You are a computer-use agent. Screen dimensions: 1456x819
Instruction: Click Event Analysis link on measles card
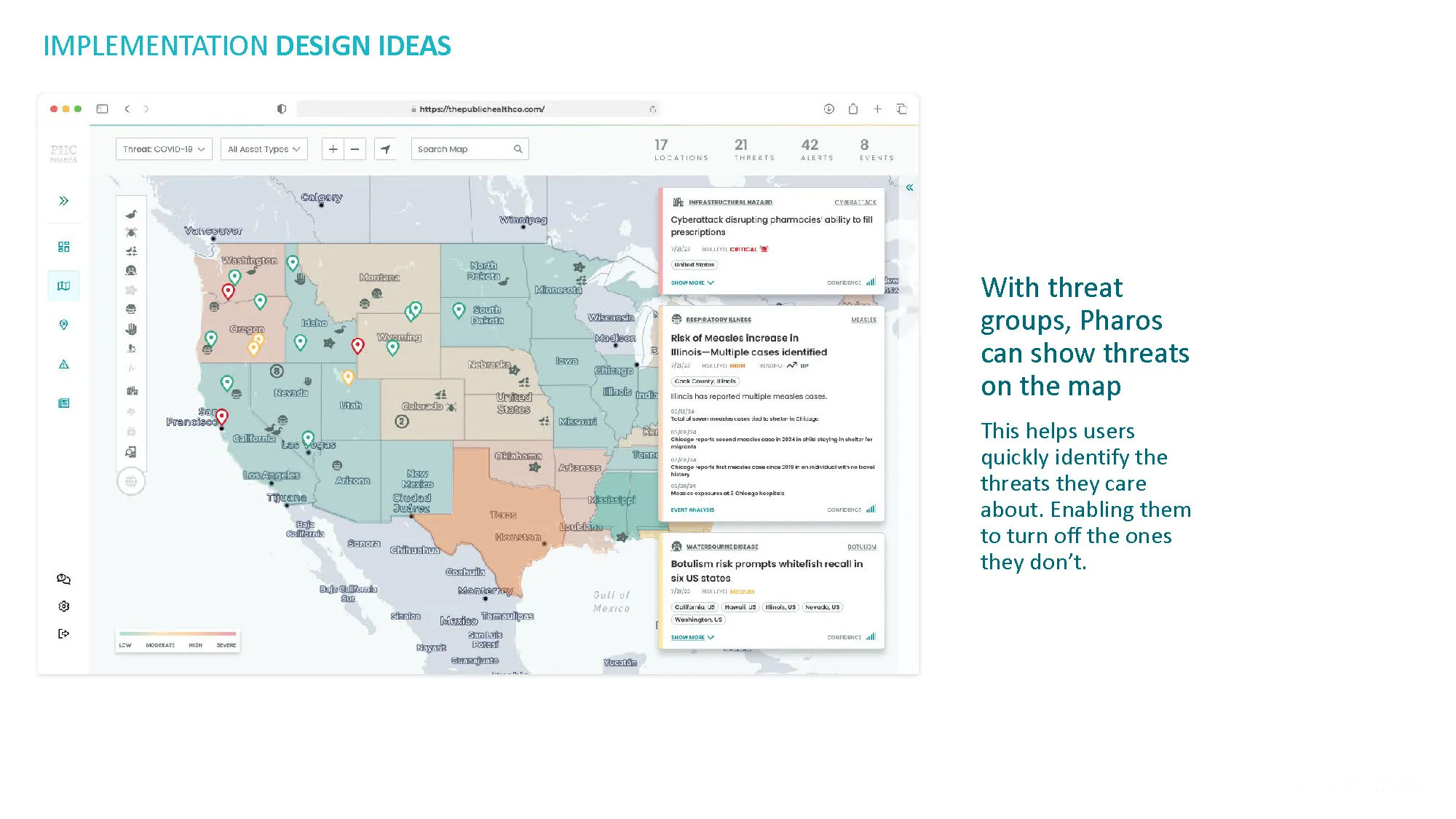coord(692,510)
